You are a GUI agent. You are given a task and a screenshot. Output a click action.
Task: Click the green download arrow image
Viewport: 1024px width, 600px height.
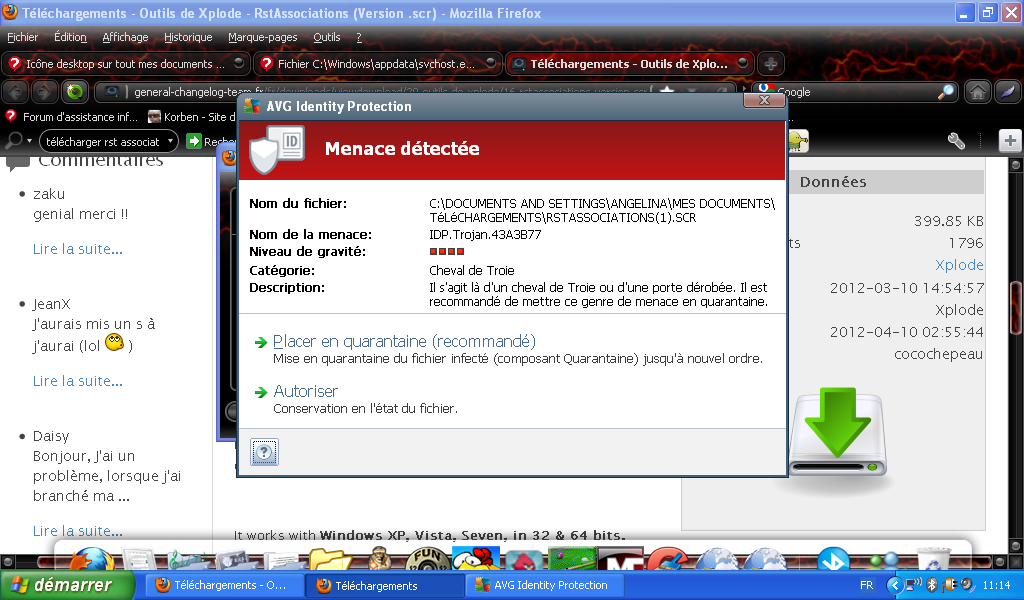click(838, 433)
